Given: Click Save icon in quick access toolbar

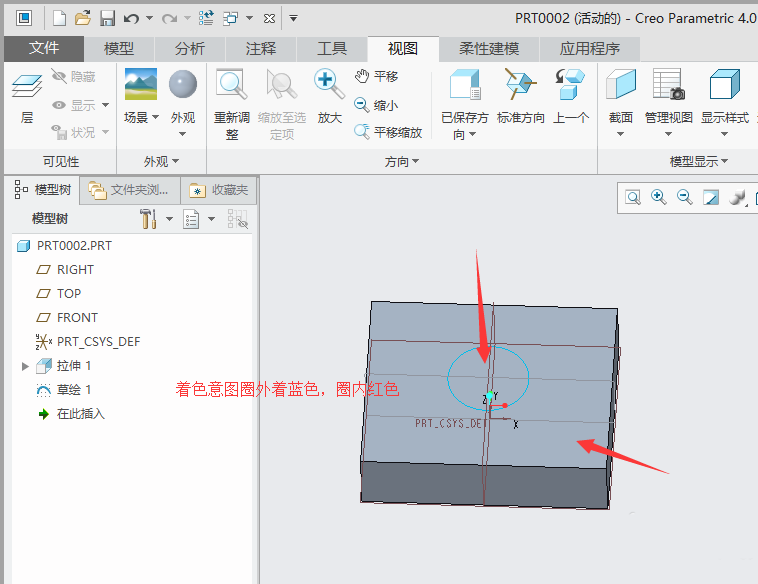Looking at the screenshot, I should click(107, 18).
